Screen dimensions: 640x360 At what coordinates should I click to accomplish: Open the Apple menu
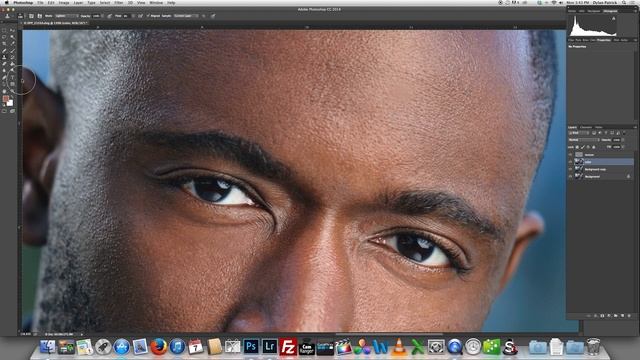6,2
